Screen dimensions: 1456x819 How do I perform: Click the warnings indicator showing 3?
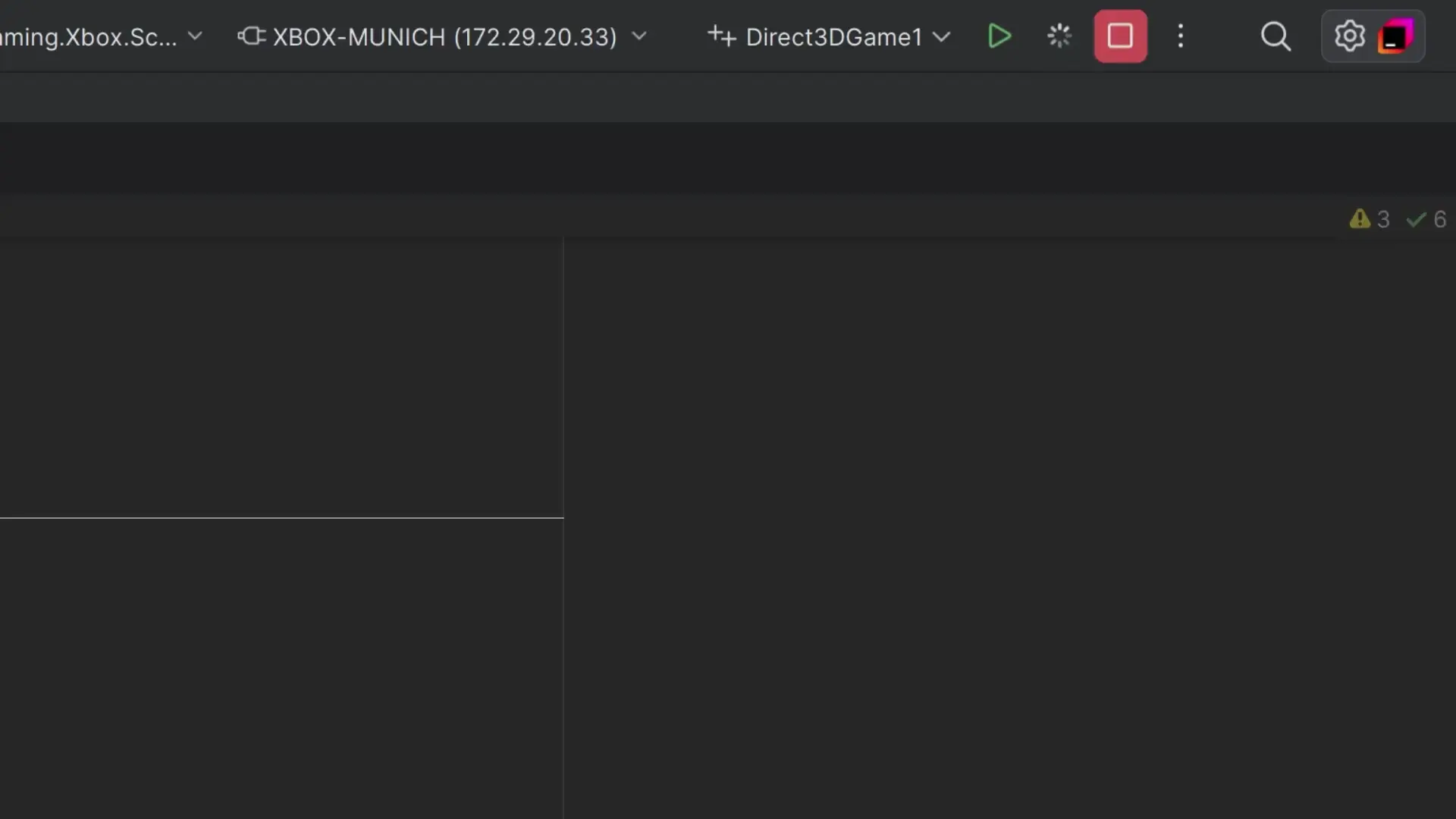pos(1370,219)
